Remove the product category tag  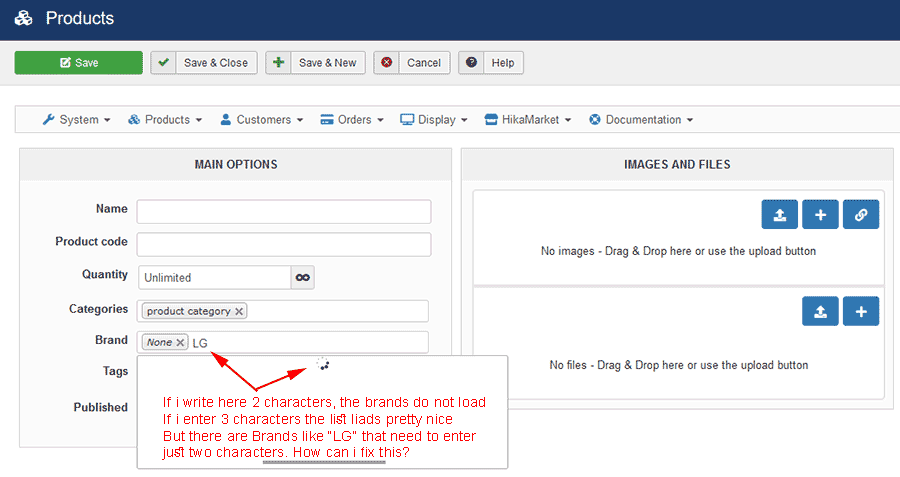tap(239, 311)
